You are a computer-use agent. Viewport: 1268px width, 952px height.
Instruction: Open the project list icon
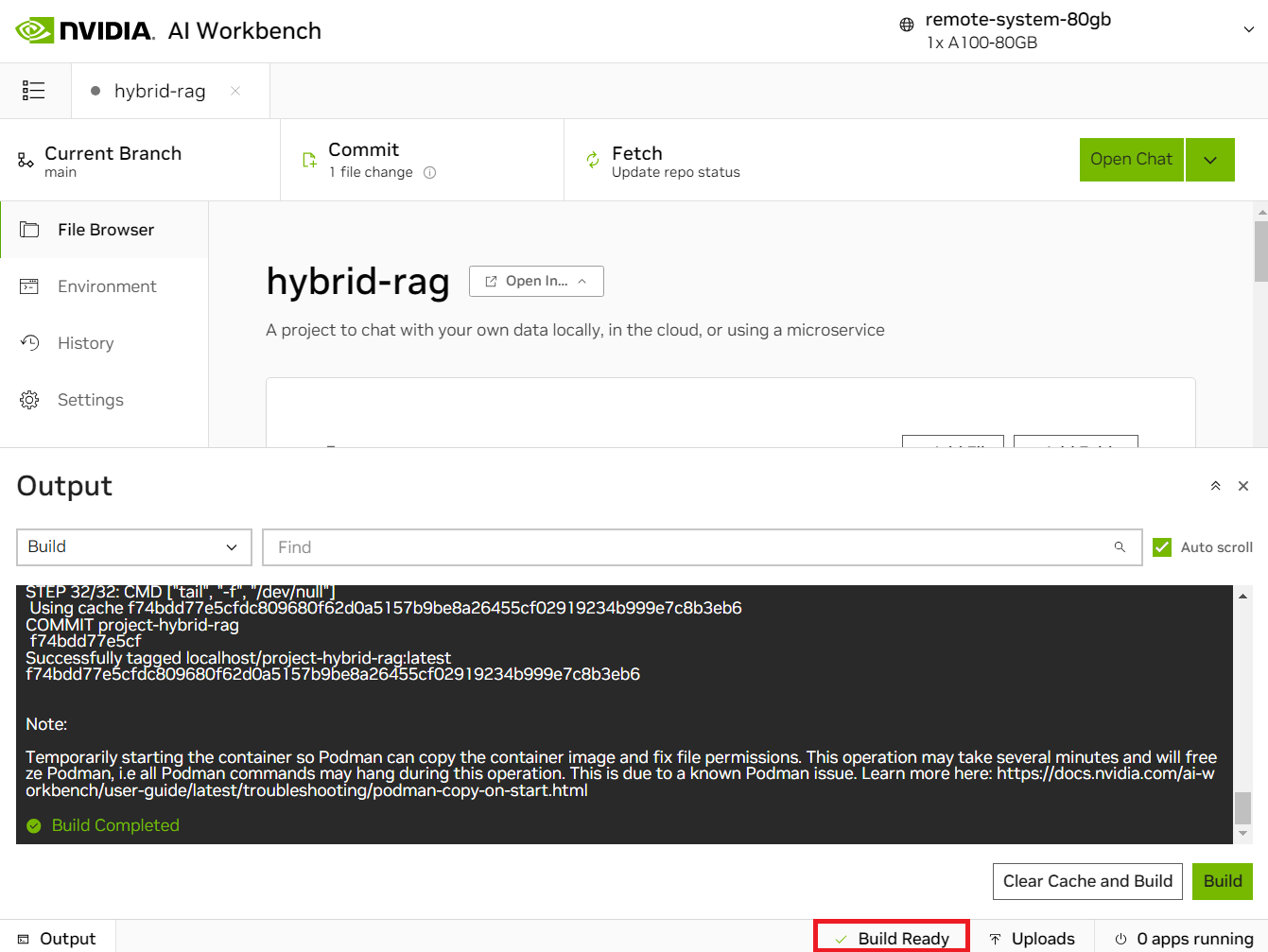(x=34, y=91)
